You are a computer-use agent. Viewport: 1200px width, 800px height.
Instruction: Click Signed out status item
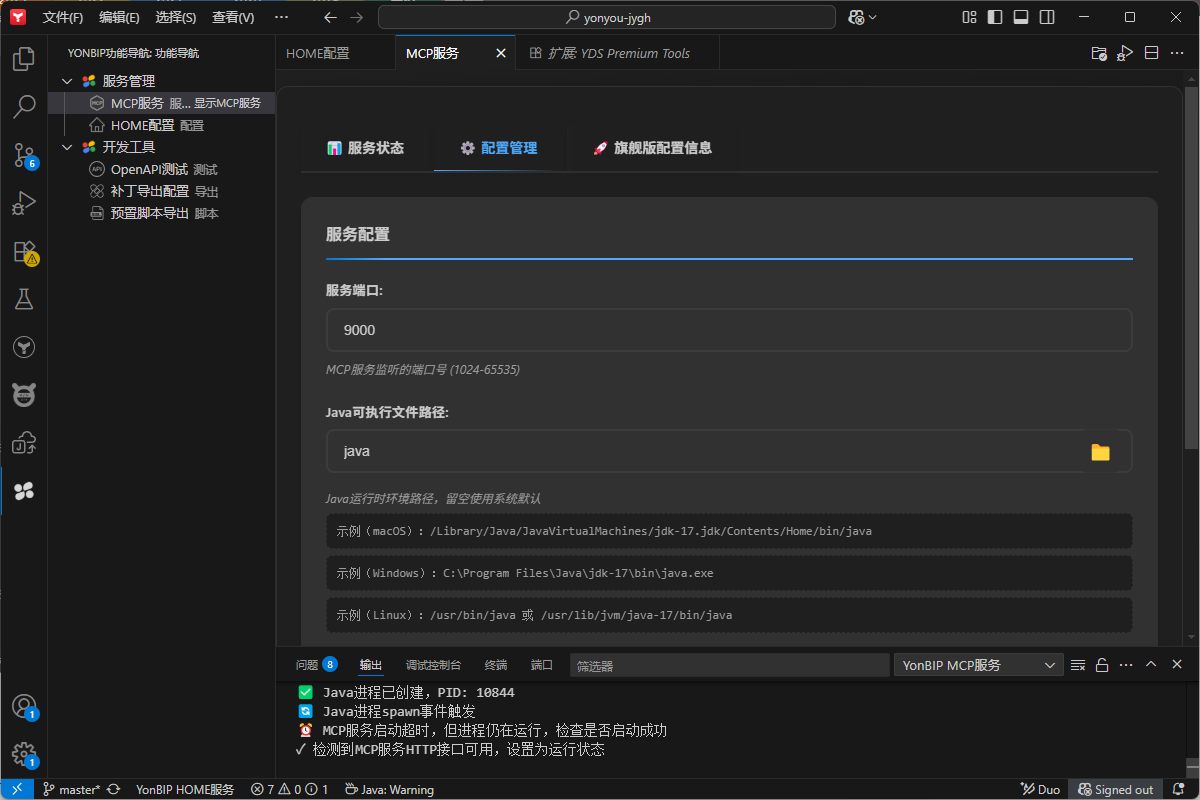pos(1115,789)
